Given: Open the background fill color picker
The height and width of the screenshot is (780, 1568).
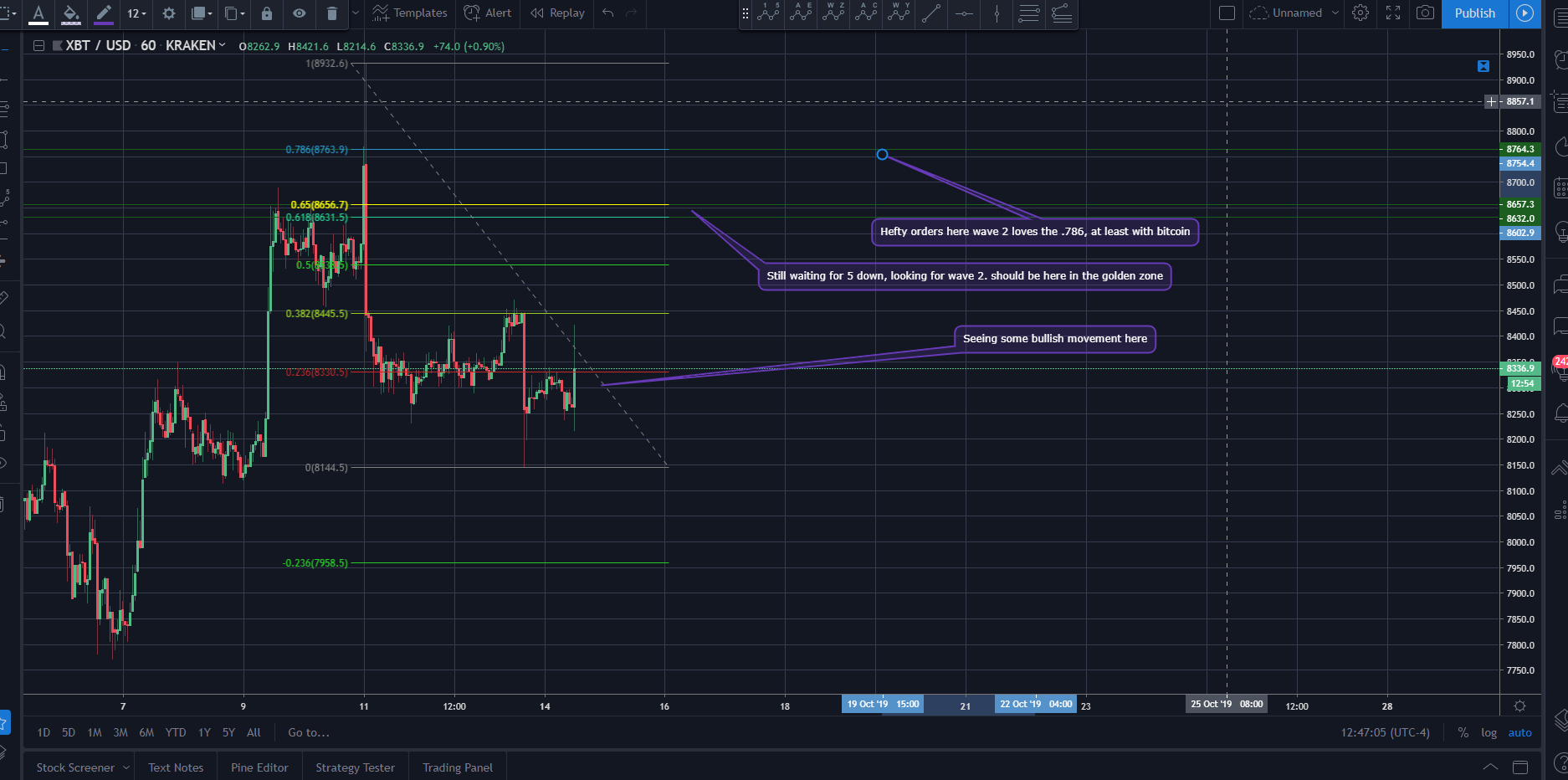Looking at the screenshot, I should 71,13.
